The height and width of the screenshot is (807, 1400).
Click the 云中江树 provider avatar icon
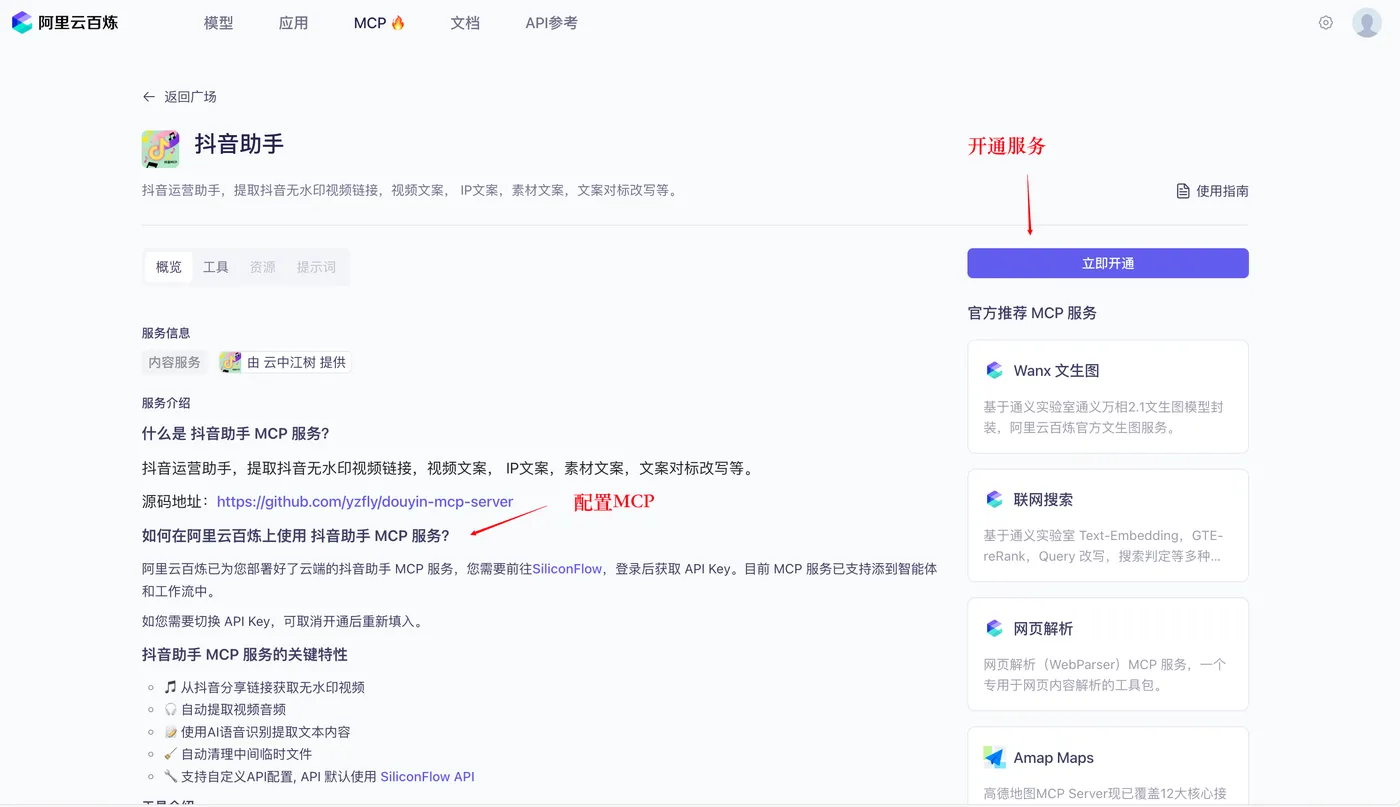[x=230, y=362]
